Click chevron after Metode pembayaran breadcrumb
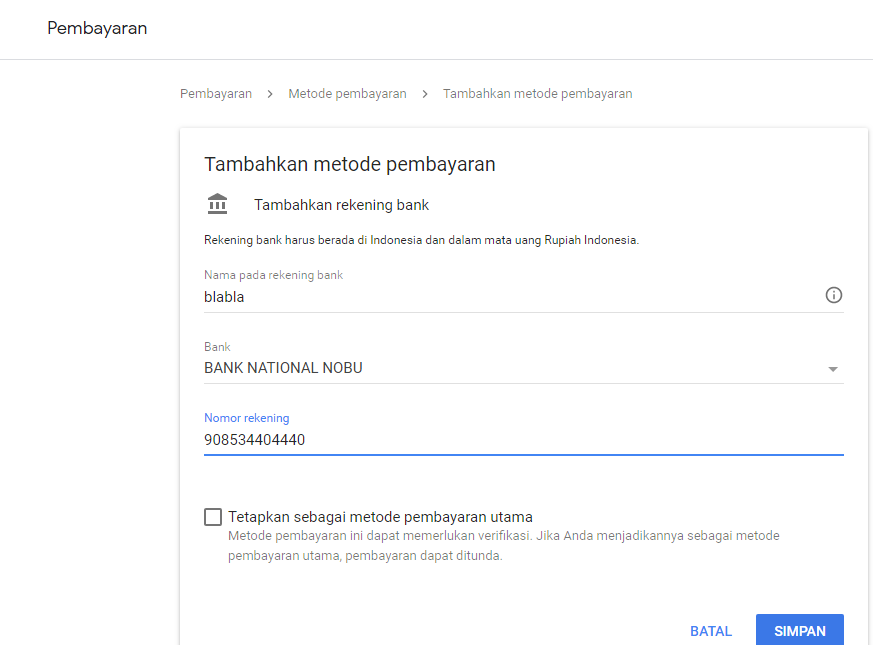The image size is (873, 645). pyautogui.click(x=425, y=94)
